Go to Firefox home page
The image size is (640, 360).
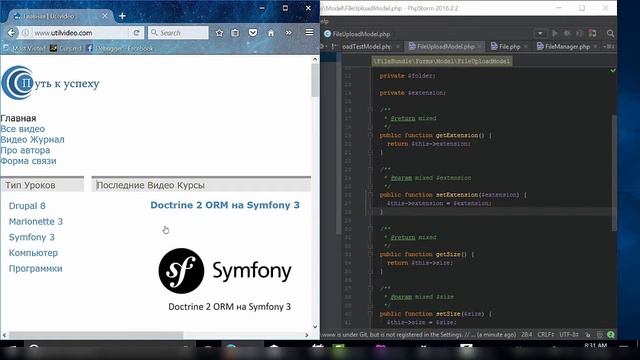coord(271,33)
